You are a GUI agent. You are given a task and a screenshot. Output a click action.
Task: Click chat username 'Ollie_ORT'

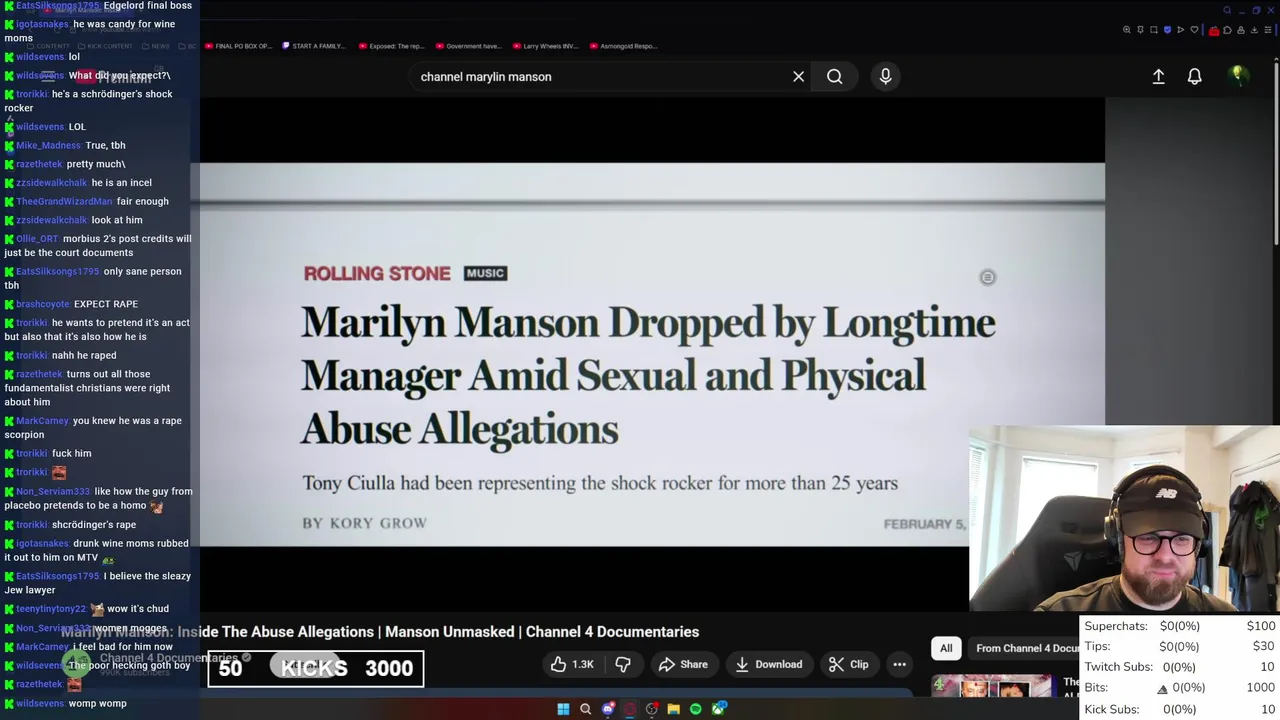click(37, 239)
